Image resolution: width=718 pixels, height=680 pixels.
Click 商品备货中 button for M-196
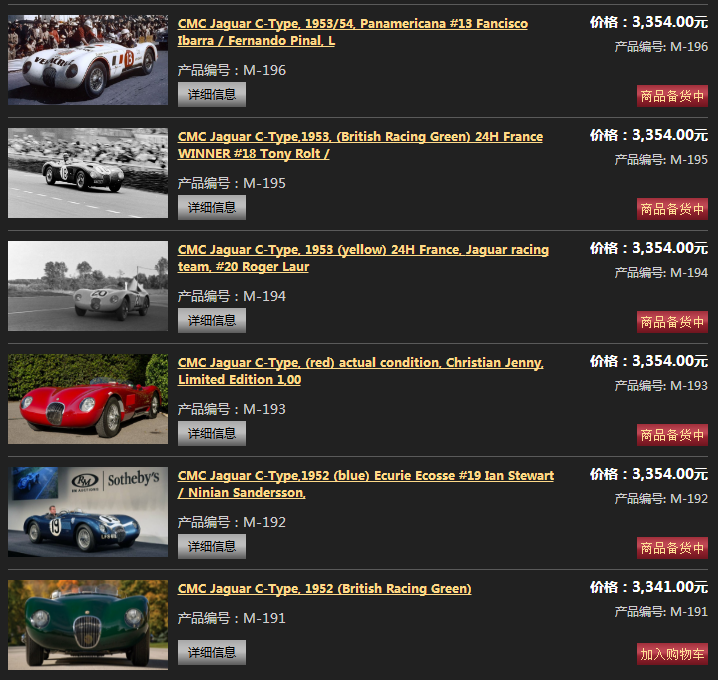(672, 96)
